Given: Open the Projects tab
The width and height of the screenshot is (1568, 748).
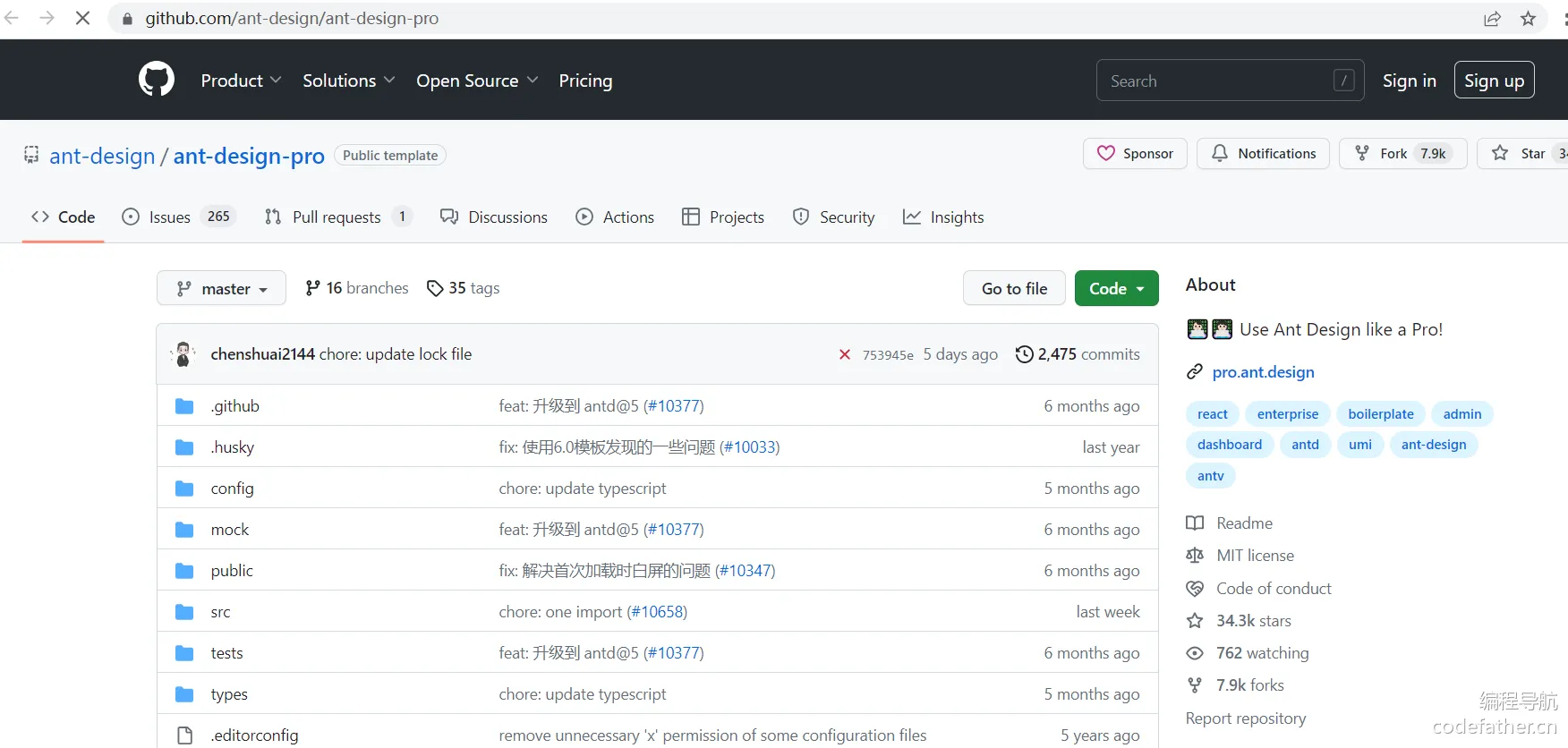Looking at the screenshot, I should (723, 217).
